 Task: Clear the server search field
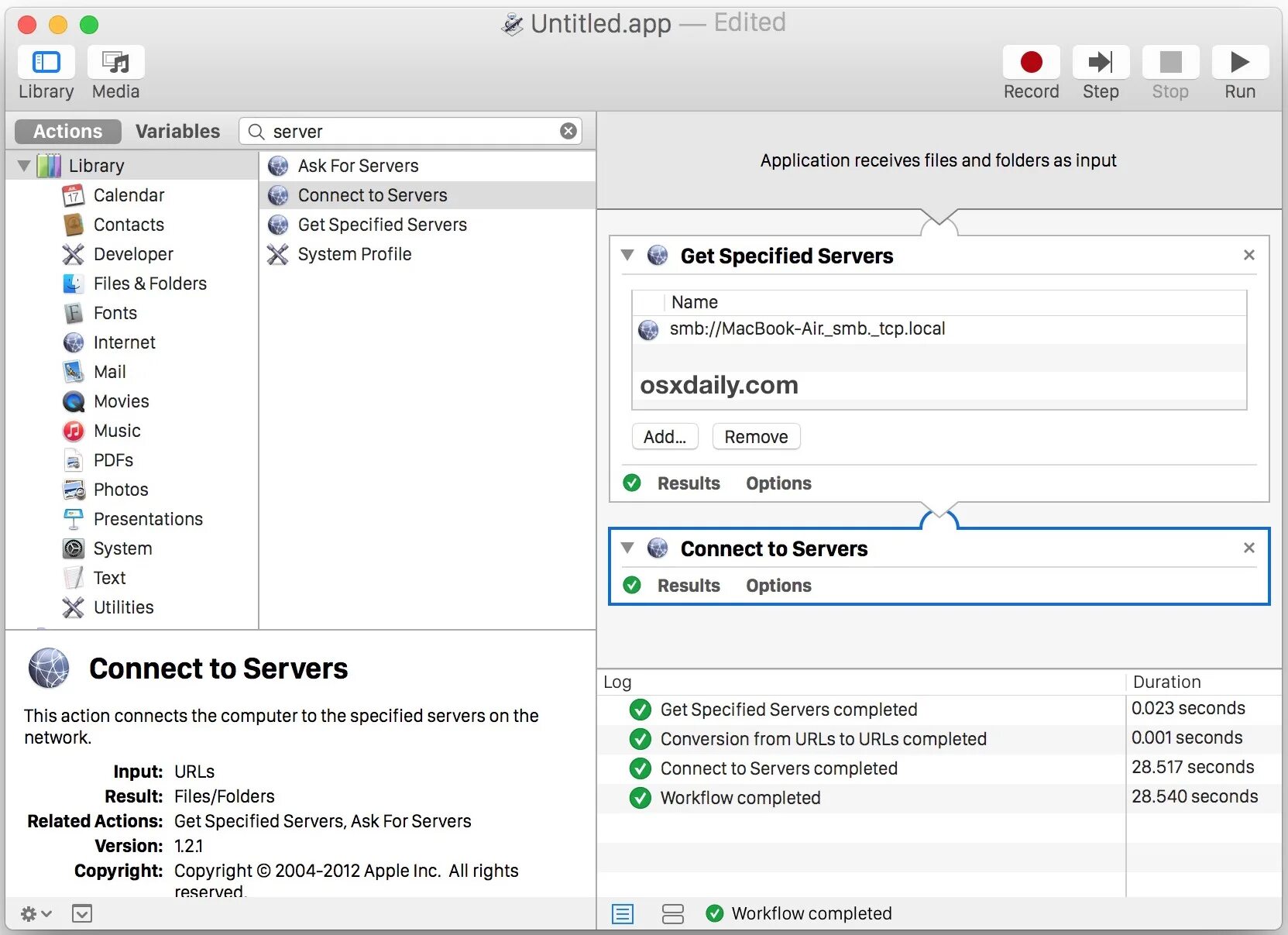click(568, 131)
